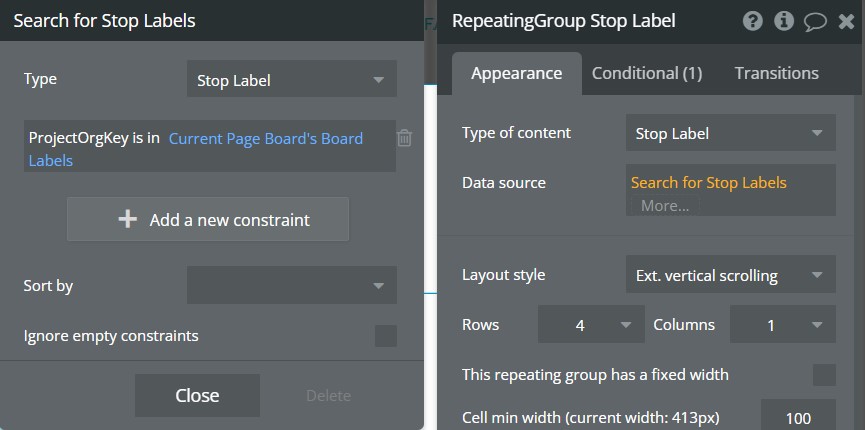The height and width of the screenshot is (430, 865).
Task: Close the RepeatingGroup Stop Label editor
Action: pyautogui.click(x=846, y=21)
